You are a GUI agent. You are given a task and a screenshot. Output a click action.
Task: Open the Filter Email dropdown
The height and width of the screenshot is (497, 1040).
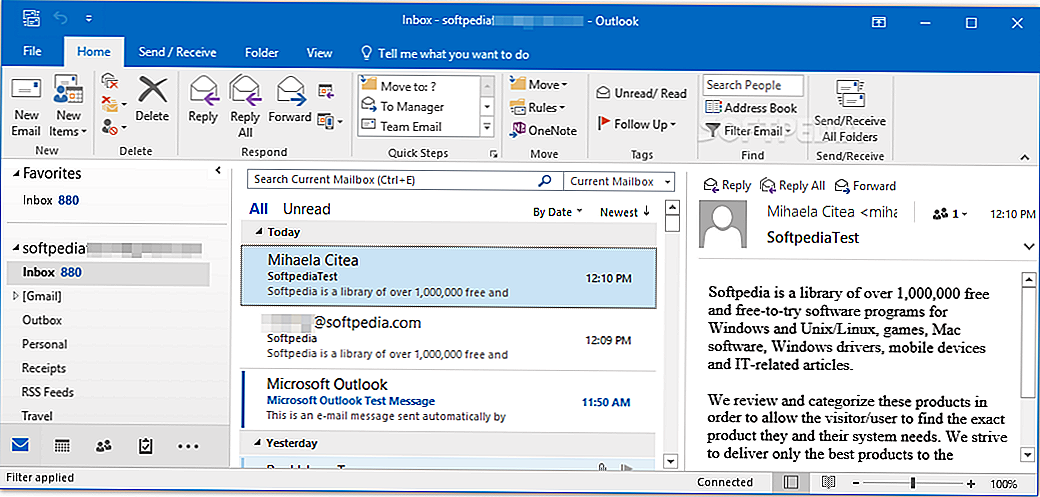[749, 131]
